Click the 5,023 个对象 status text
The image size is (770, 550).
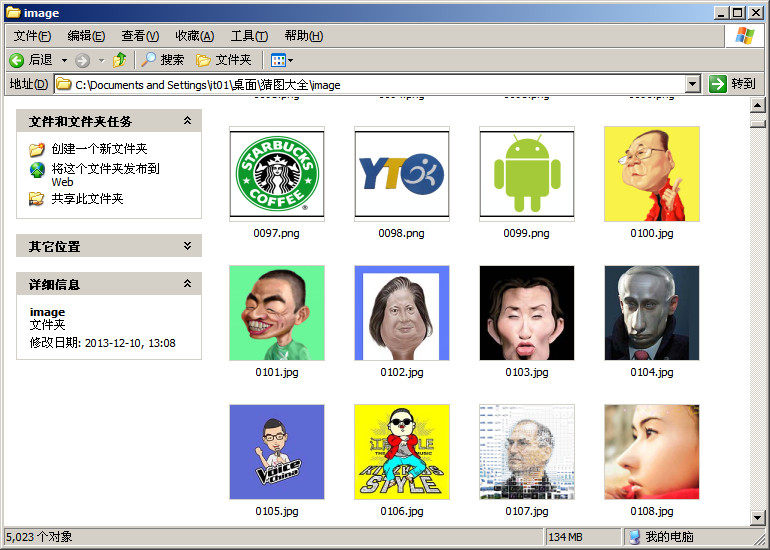(x=39, y=537)
